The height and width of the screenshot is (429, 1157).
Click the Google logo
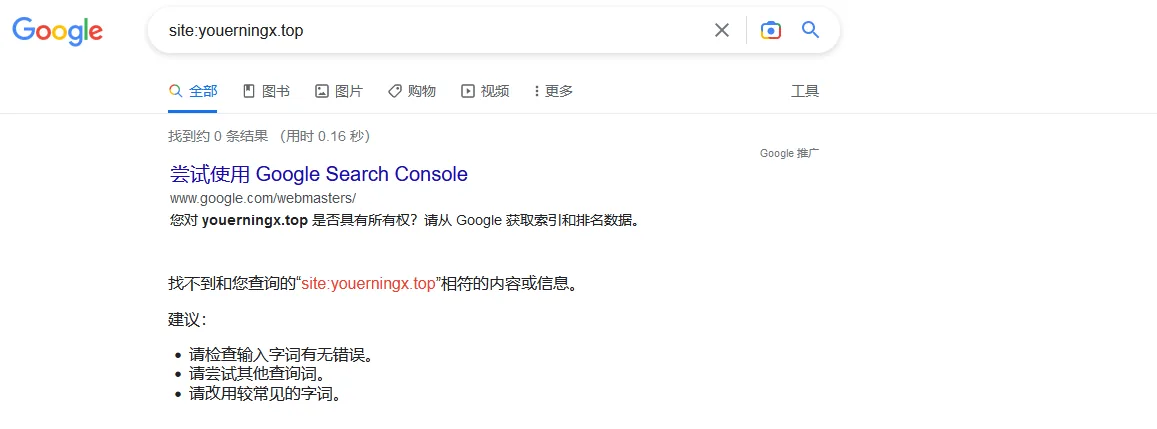58,31
